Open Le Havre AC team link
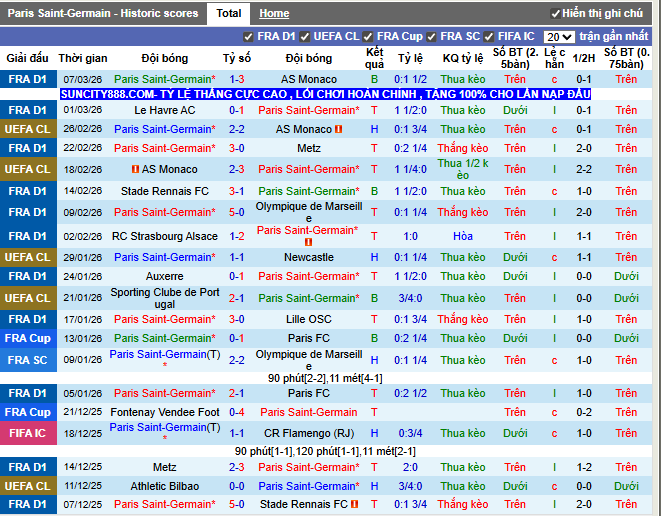This screenshot has width=661, height=516. [165, 110]
